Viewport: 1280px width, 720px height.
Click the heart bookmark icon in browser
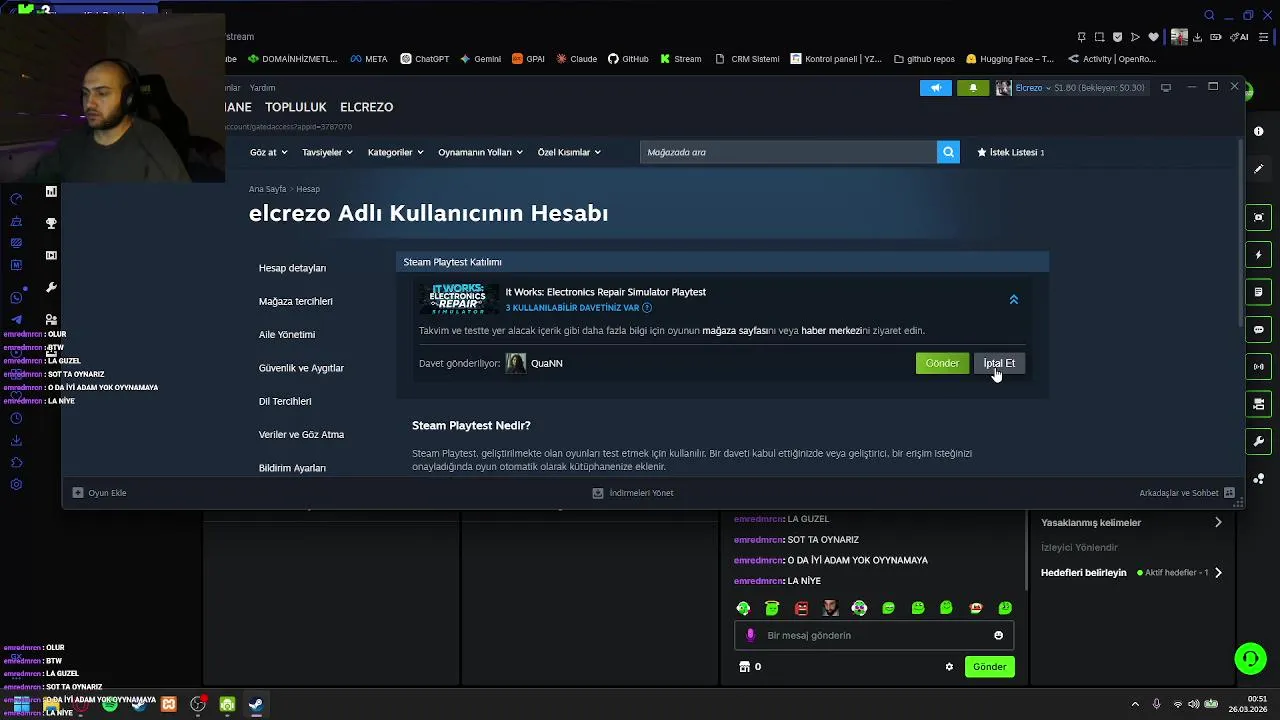[x=1153, y=37]
